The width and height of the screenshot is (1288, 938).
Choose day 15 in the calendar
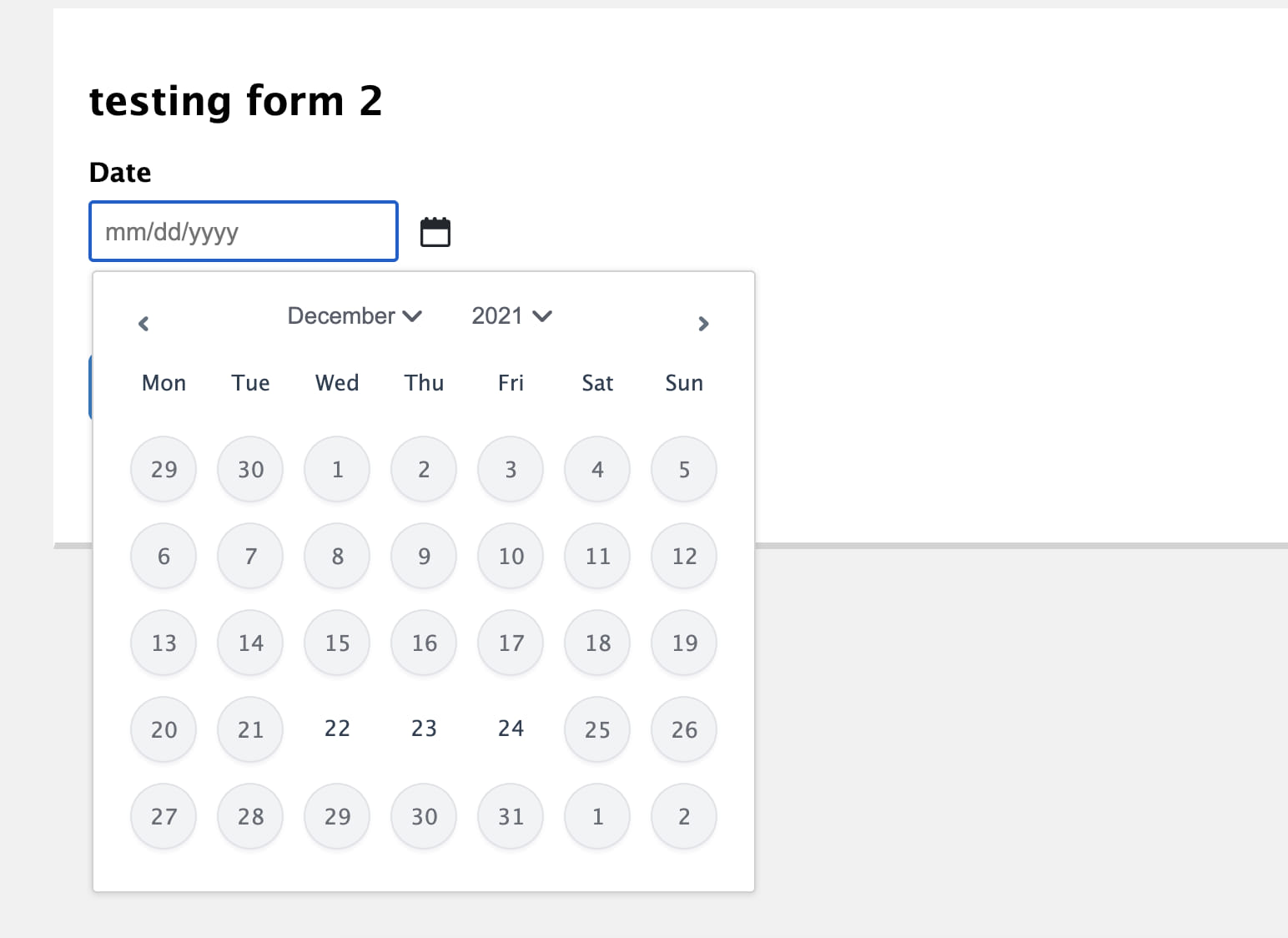337,643
